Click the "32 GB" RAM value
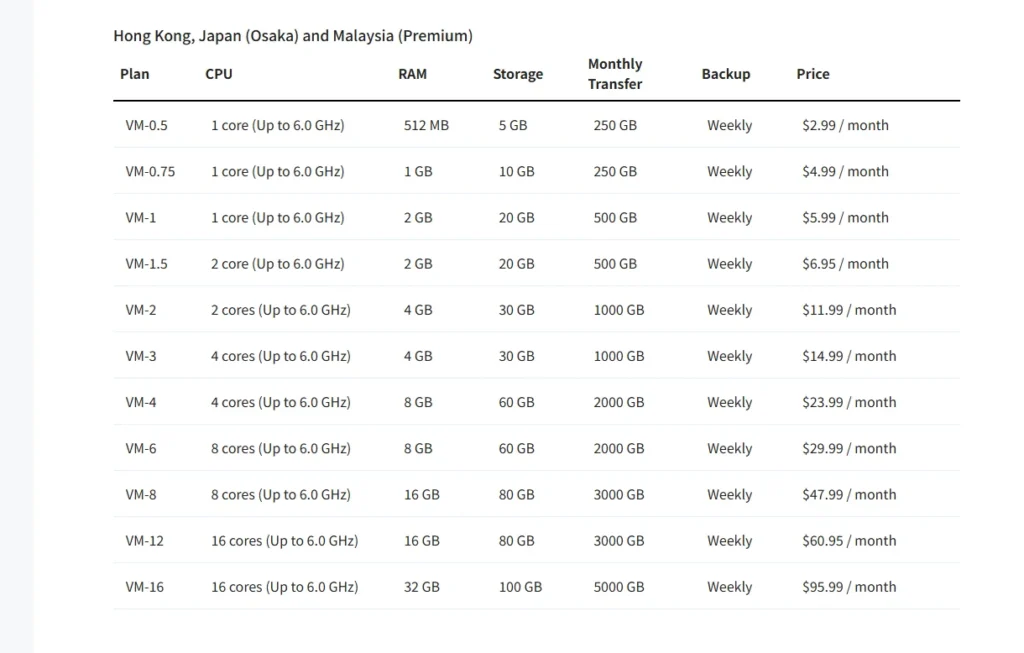The height and width of the screenshot is (653, 1024). point(422,587)
